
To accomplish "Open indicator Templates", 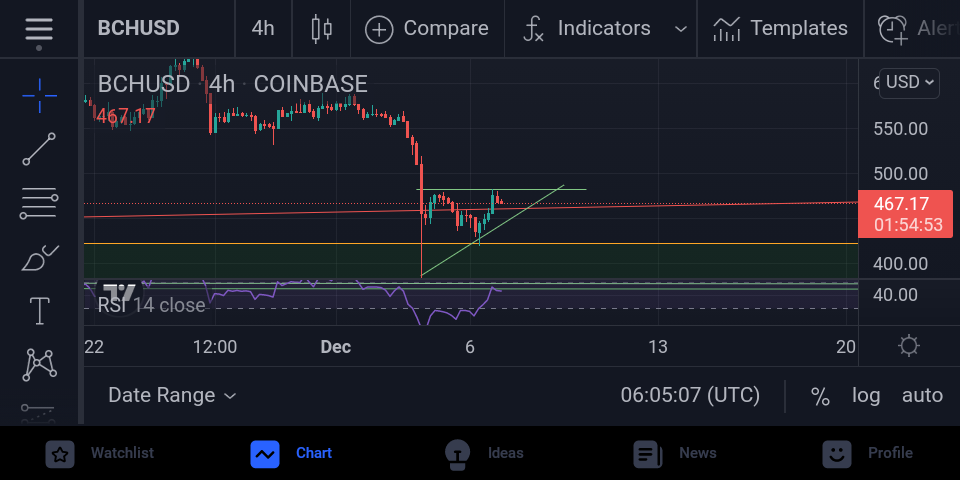I will click(x=780, y=29).
